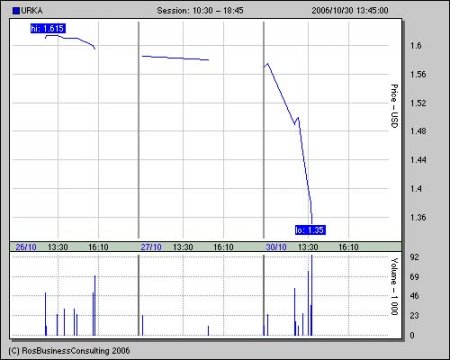Click the URKA ticker label
450x360 pixels.
pyautogui.click(x=32, y=11)
